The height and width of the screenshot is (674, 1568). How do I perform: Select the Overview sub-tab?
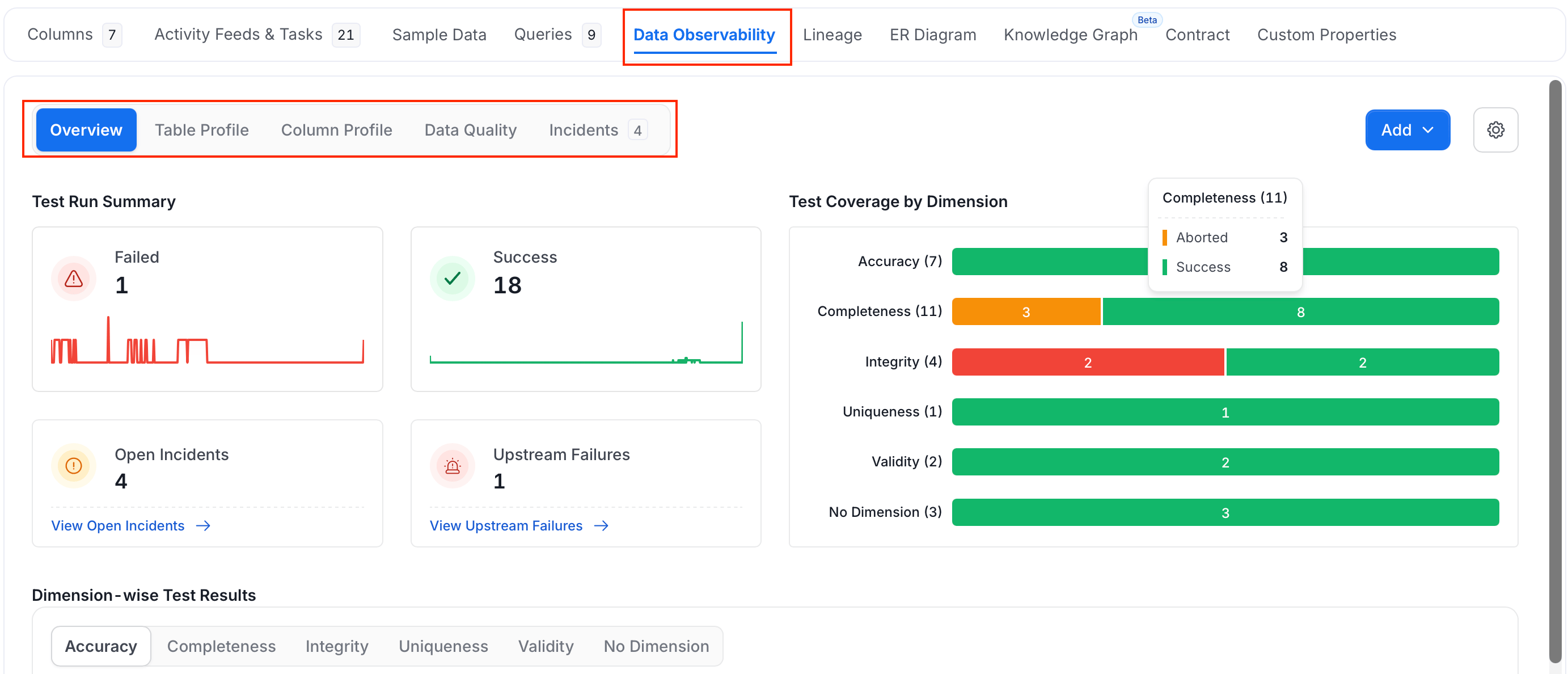click(x=86, y=130)
